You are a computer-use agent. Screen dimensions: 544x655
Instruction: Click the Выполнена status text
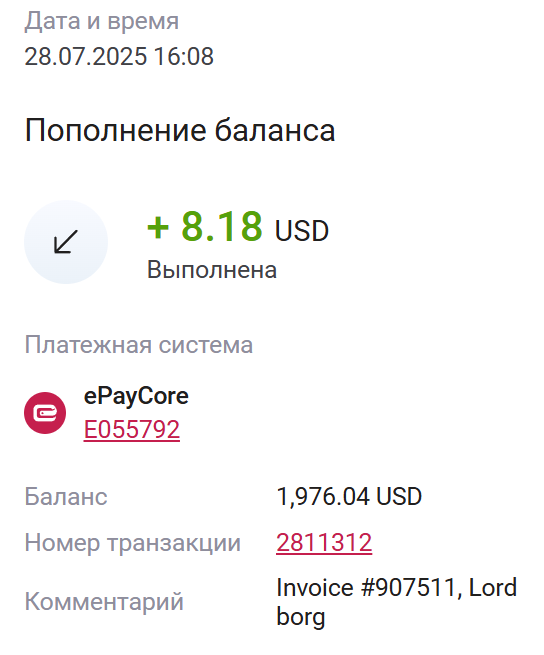tap(212, 269)
